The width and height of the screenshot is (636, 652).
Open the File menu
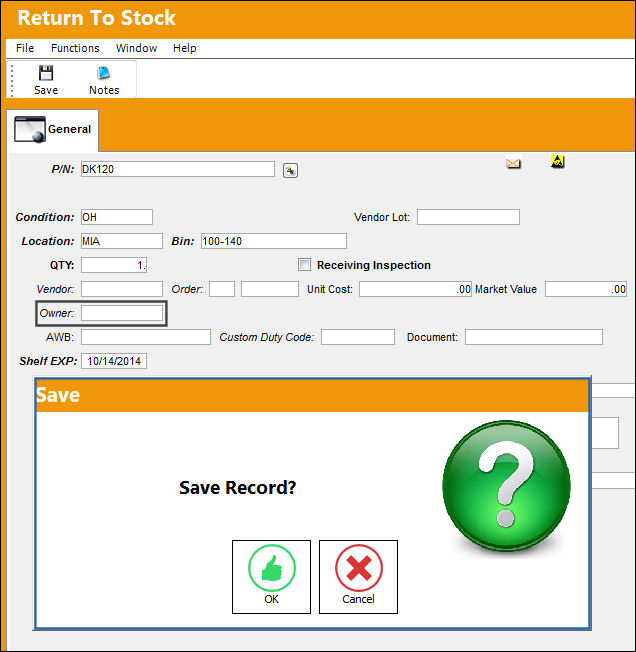25,48
